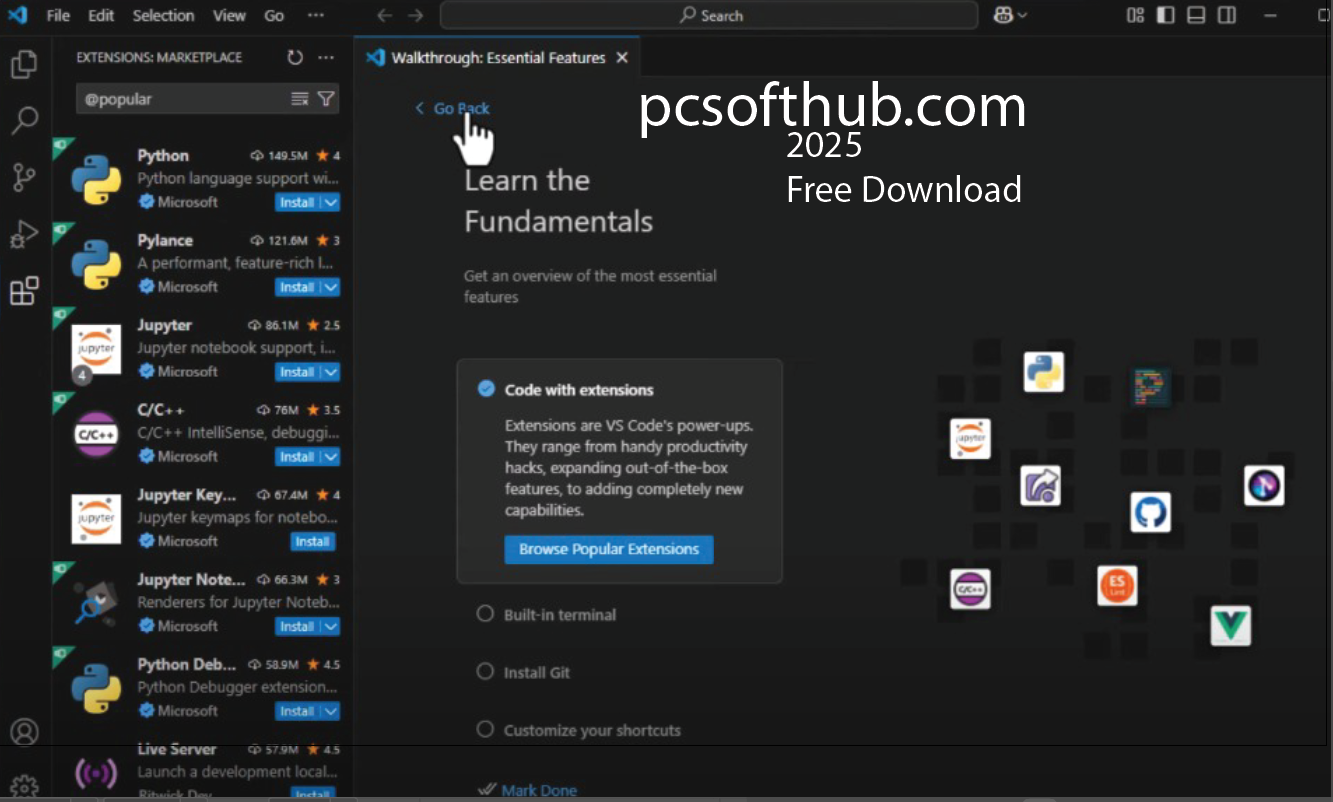Toggle Secondary Side Bar layout icon
This screenshot has height=802, width=1333.
click(1227, 15)
